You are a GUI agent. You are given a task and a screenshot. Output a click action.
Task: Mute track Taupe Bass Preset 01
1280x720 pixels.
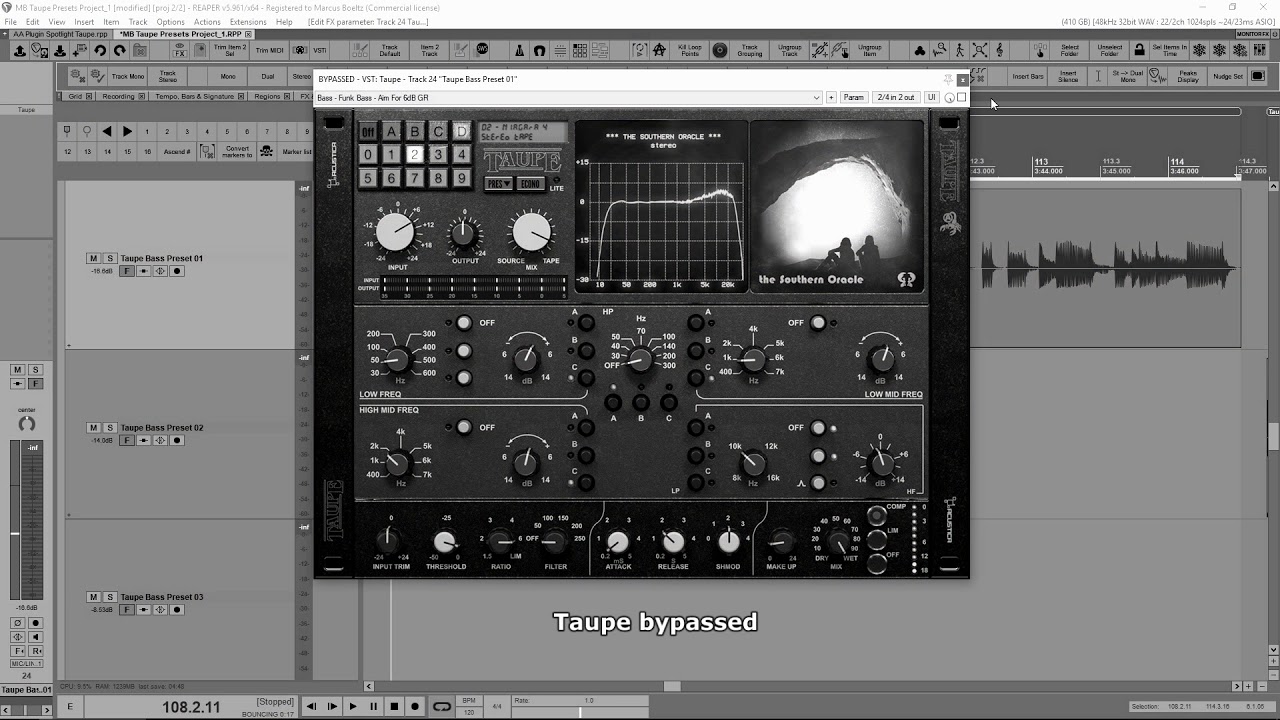93,258
